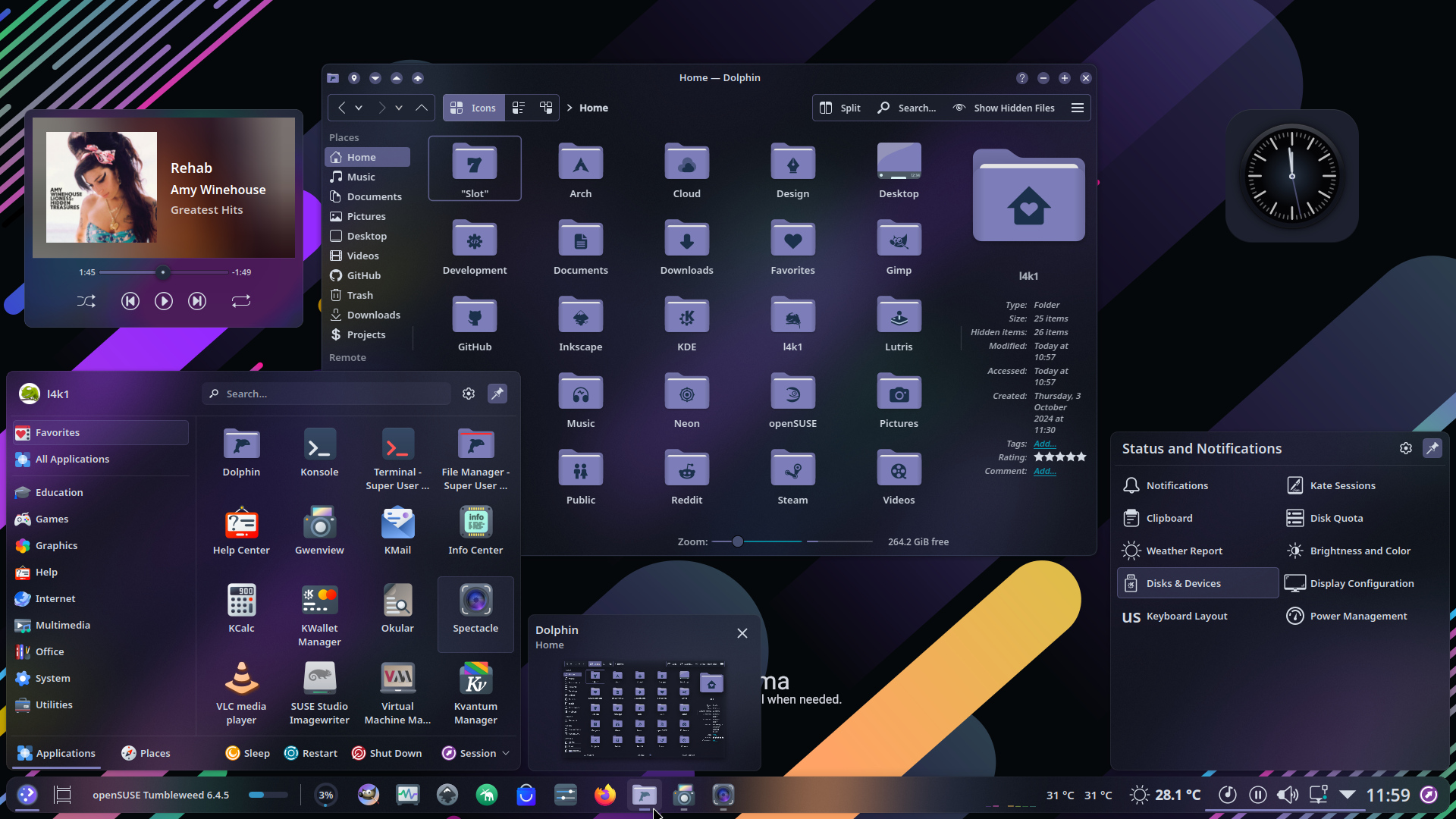
Task: Switch to the Applications tab in launcher
Action: point(56,753)
